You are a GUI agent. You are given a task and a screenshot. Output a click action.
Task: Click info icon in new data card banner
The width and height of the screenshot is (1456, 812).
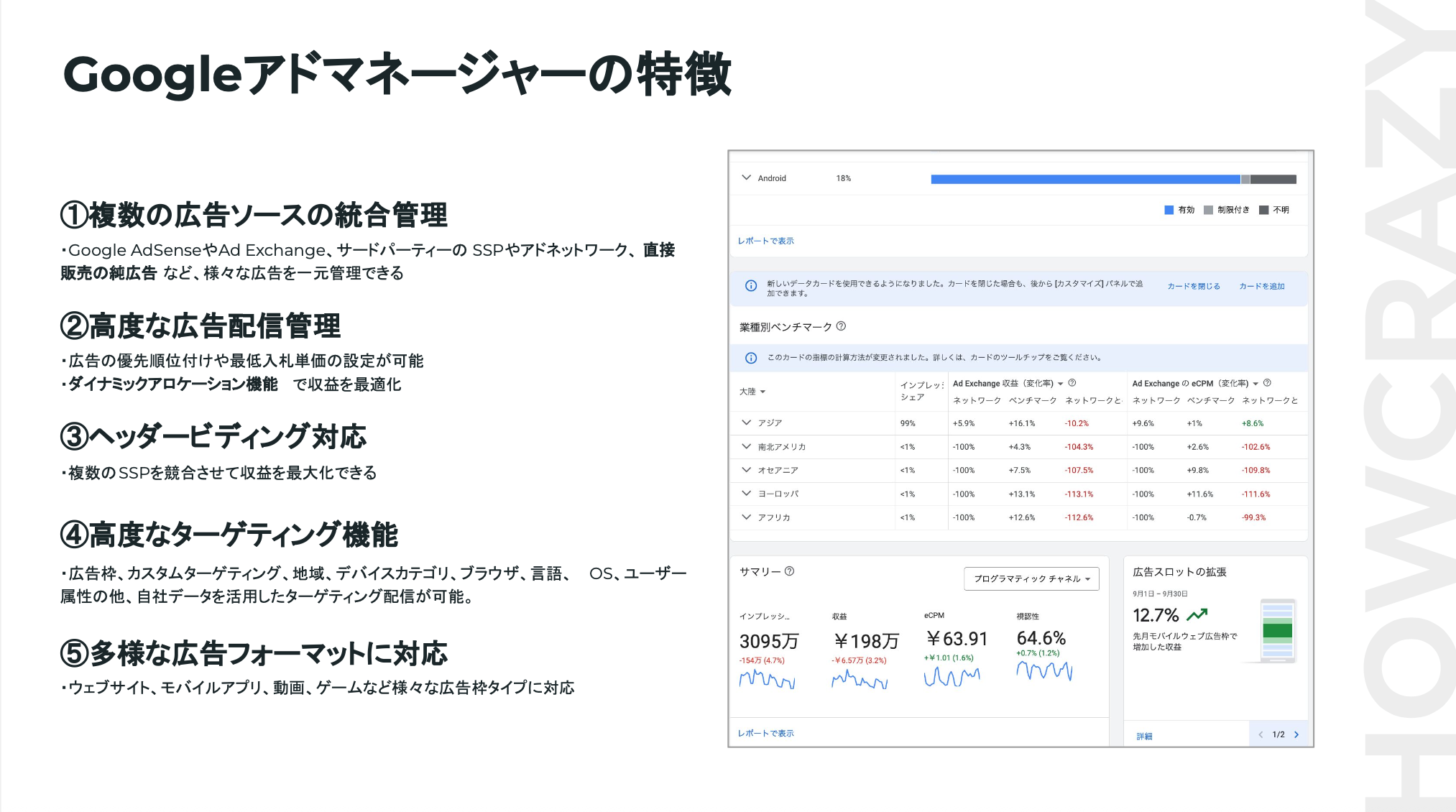click(751, 286)
